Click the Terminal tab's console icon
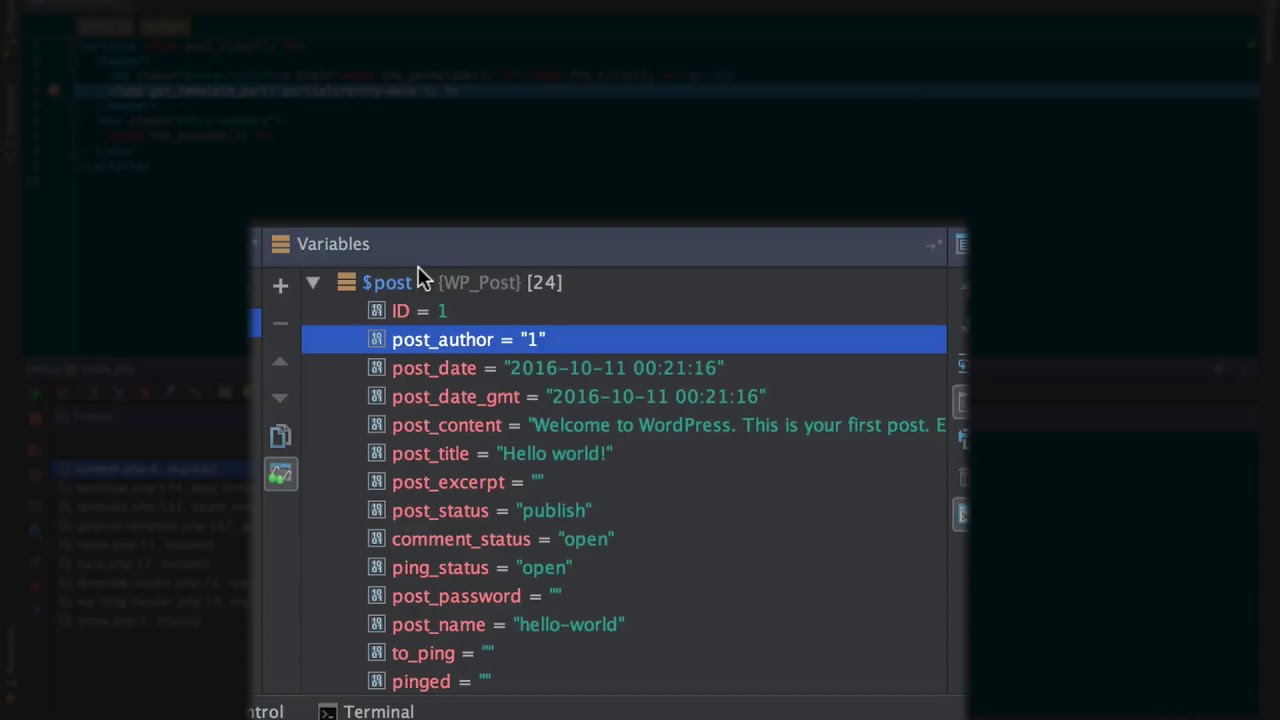Viewport: 1280px width, 720px height. tap(327, 712)
